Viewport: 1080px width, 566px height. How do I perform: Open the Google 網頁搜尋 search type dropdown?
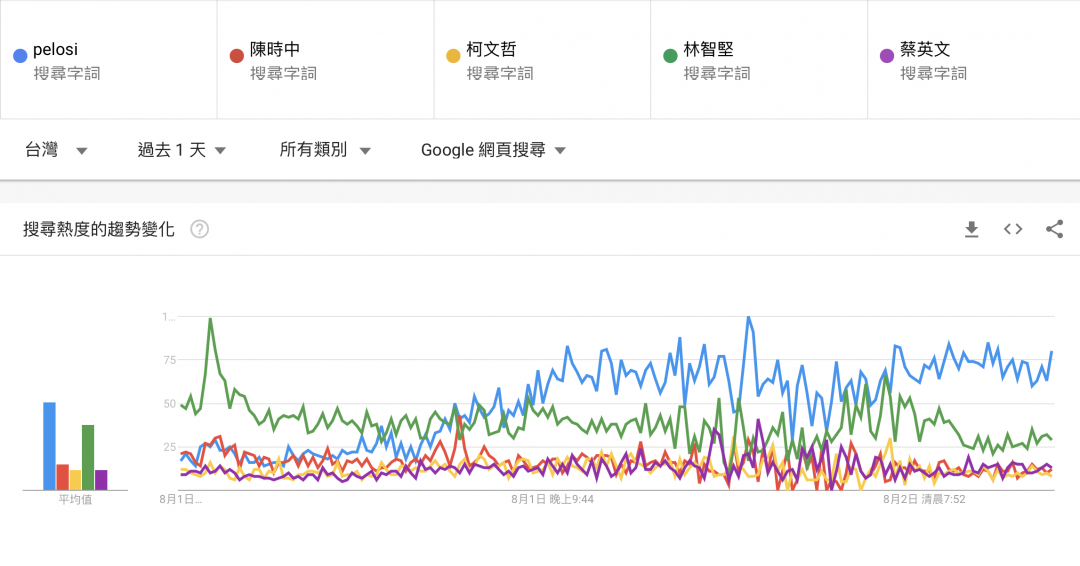pos(493,150)
